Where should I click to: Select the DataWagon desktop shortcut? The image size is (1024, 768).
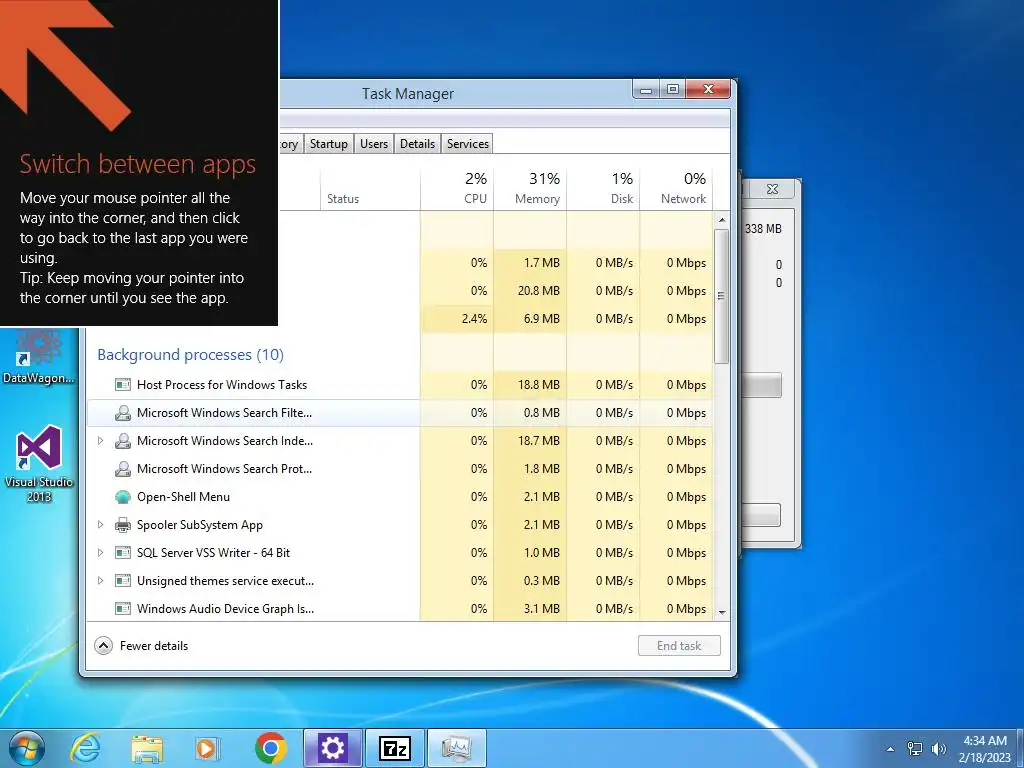pyautogui.click(x=39, y=357)
